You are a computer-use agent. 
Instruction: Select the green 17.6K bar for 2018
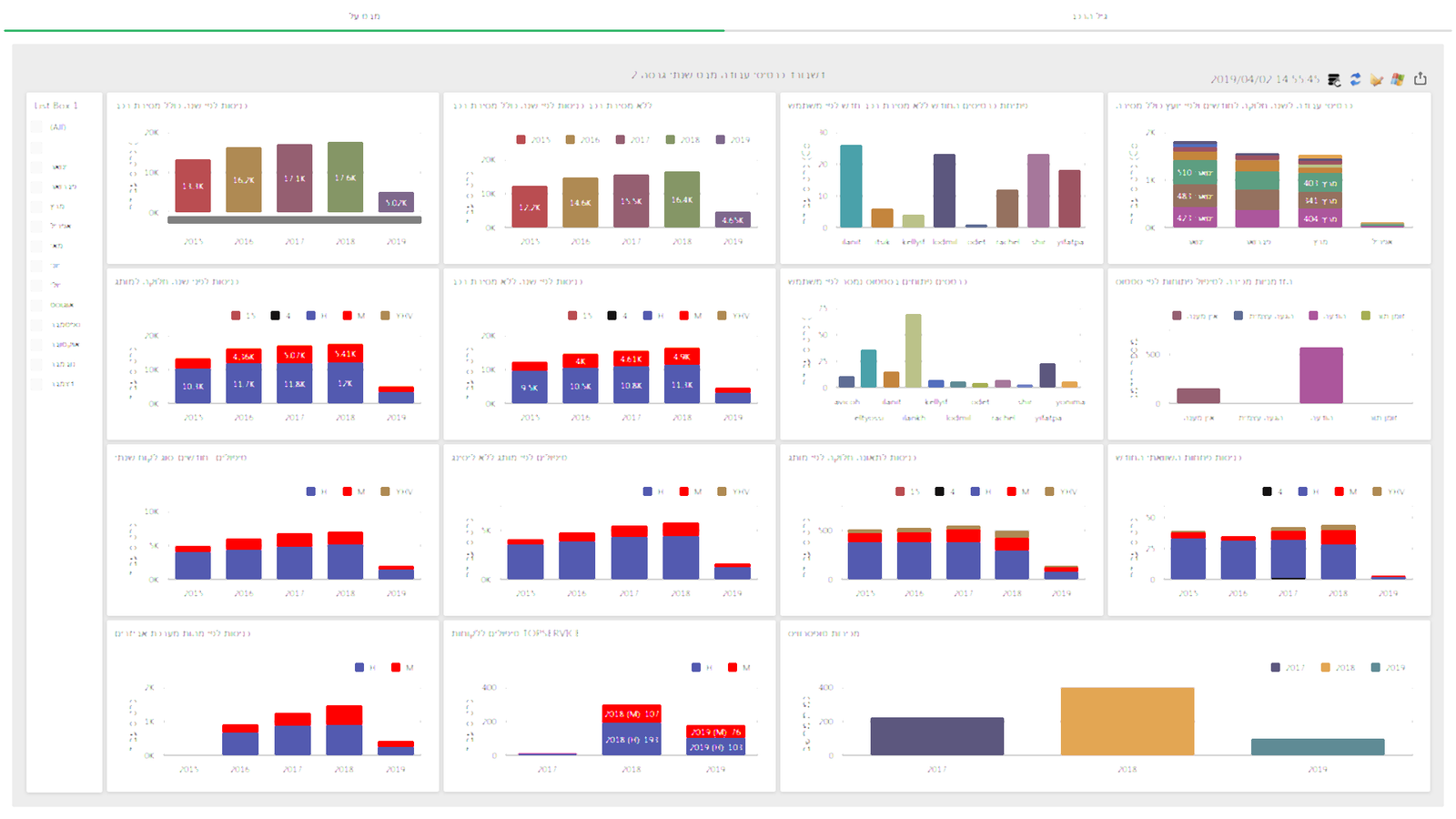tap(345, 177)
